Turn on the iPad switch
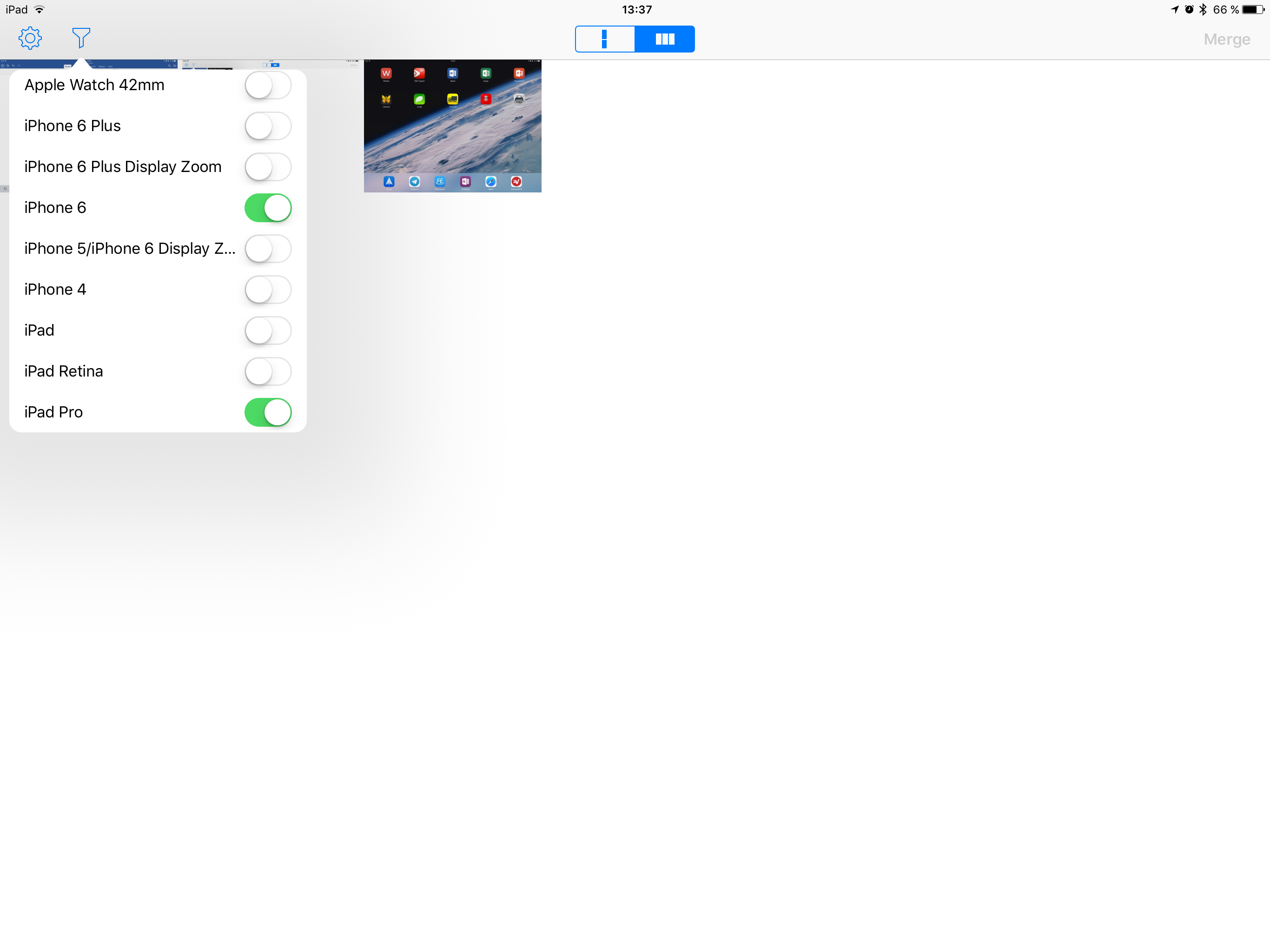Image resolution: width=1270 pixels, height=952 pixels. tap(268, 330)
